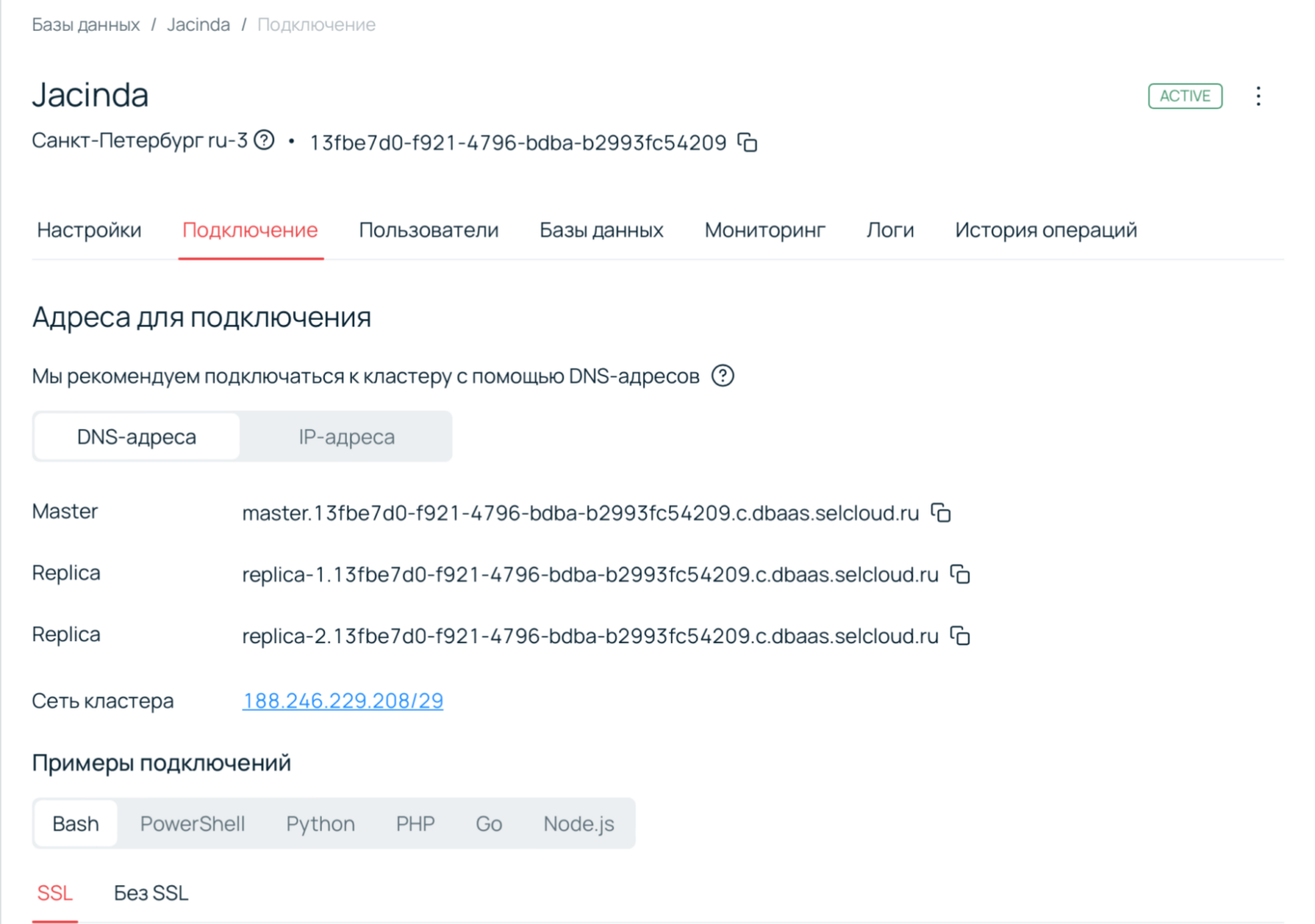Open the three-dot actions menu

click(1258, 96)
